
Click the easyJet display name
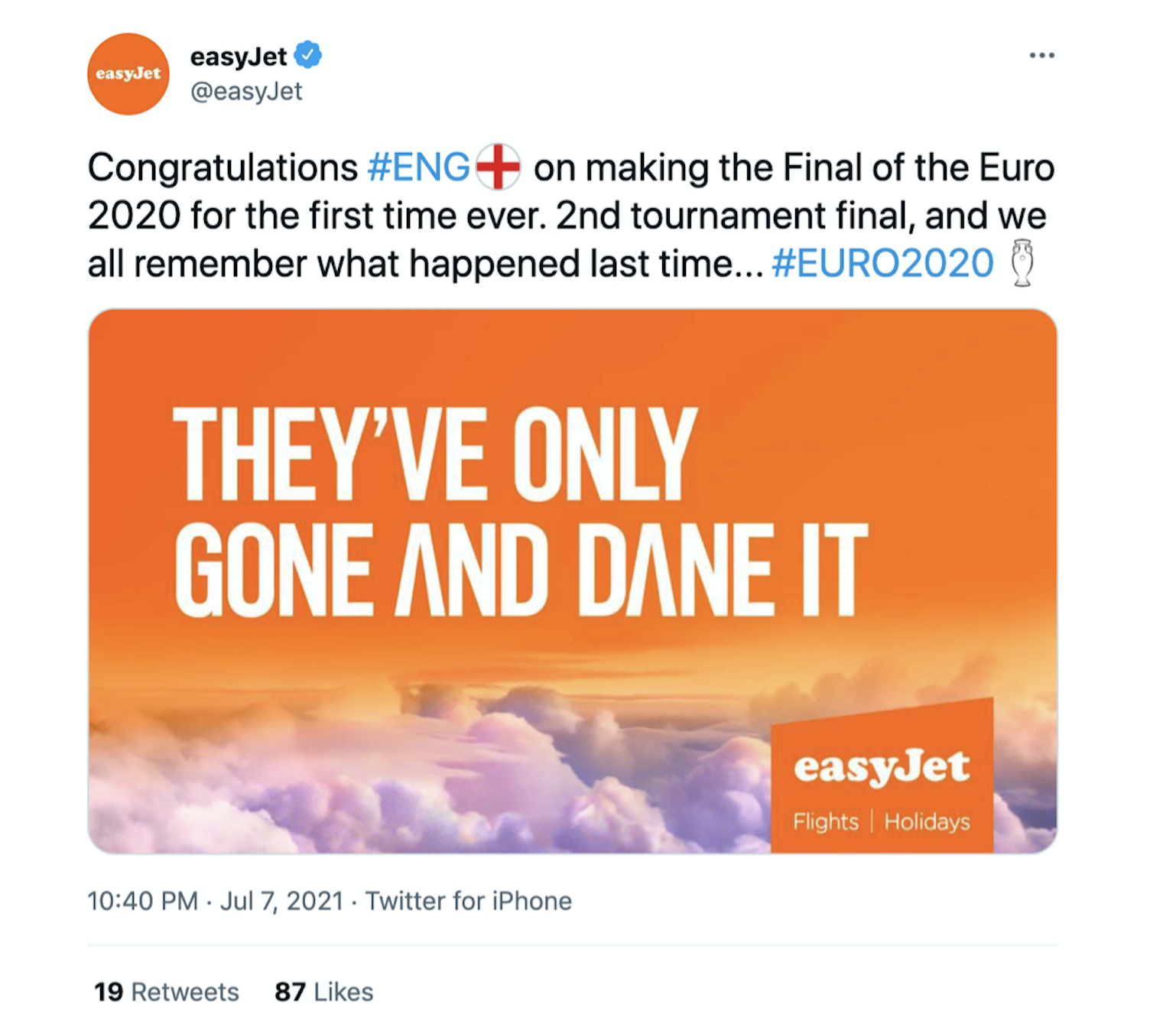(x=238, y=56)
